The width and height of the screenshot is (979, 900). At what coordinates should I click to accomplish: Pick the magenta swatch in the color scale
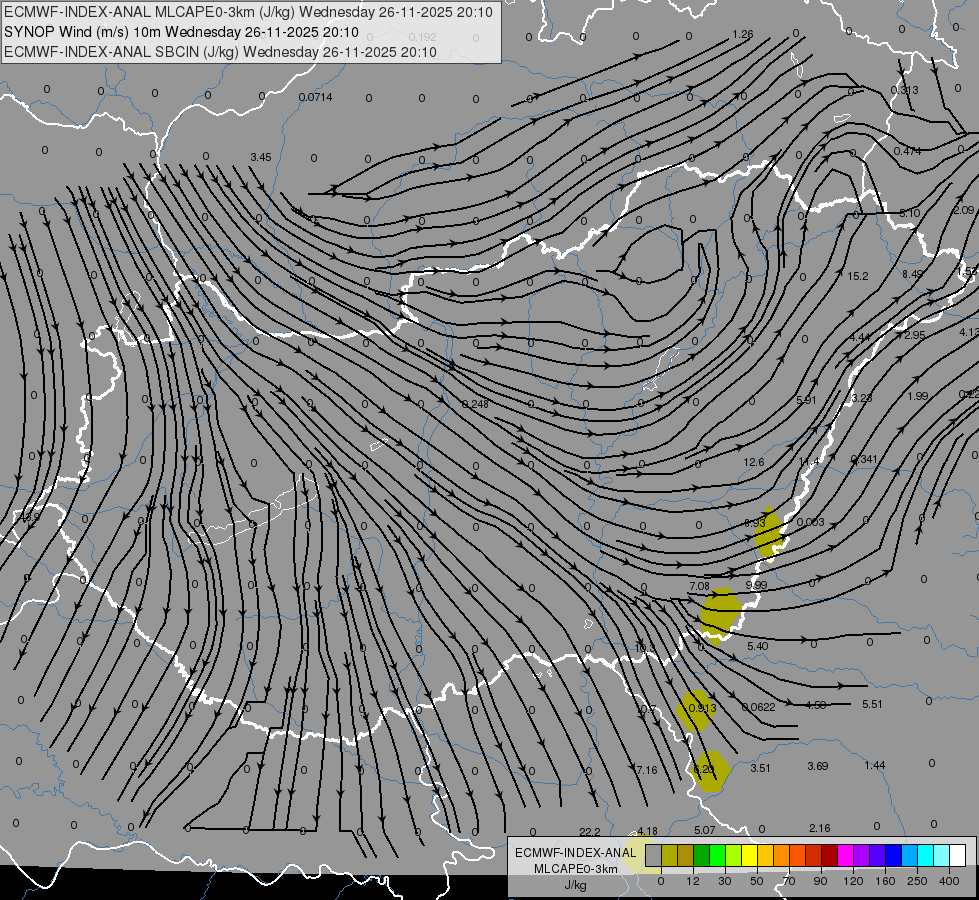[846, 855]
